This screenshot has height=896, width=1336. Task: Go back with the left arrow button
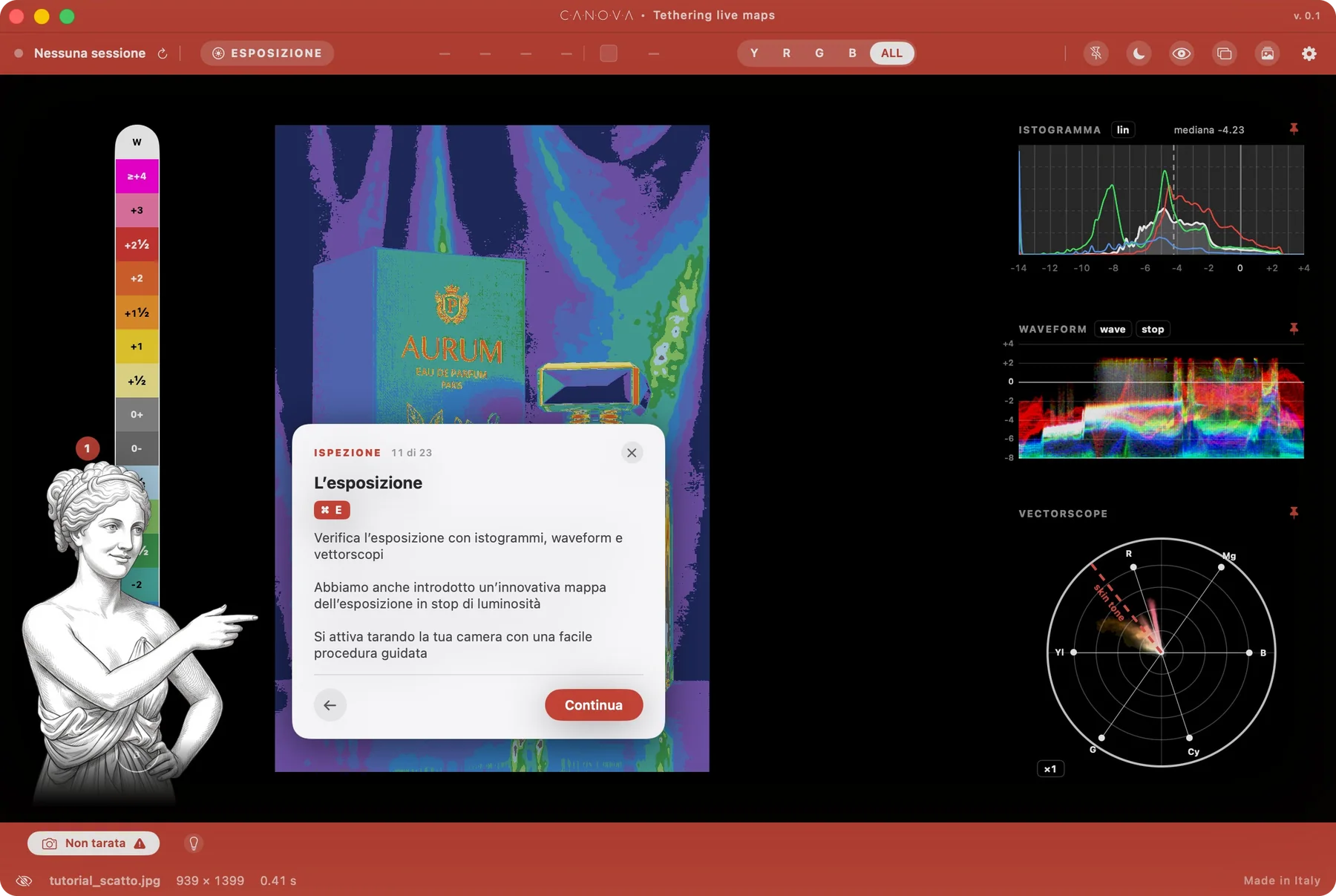pos(330,705)
